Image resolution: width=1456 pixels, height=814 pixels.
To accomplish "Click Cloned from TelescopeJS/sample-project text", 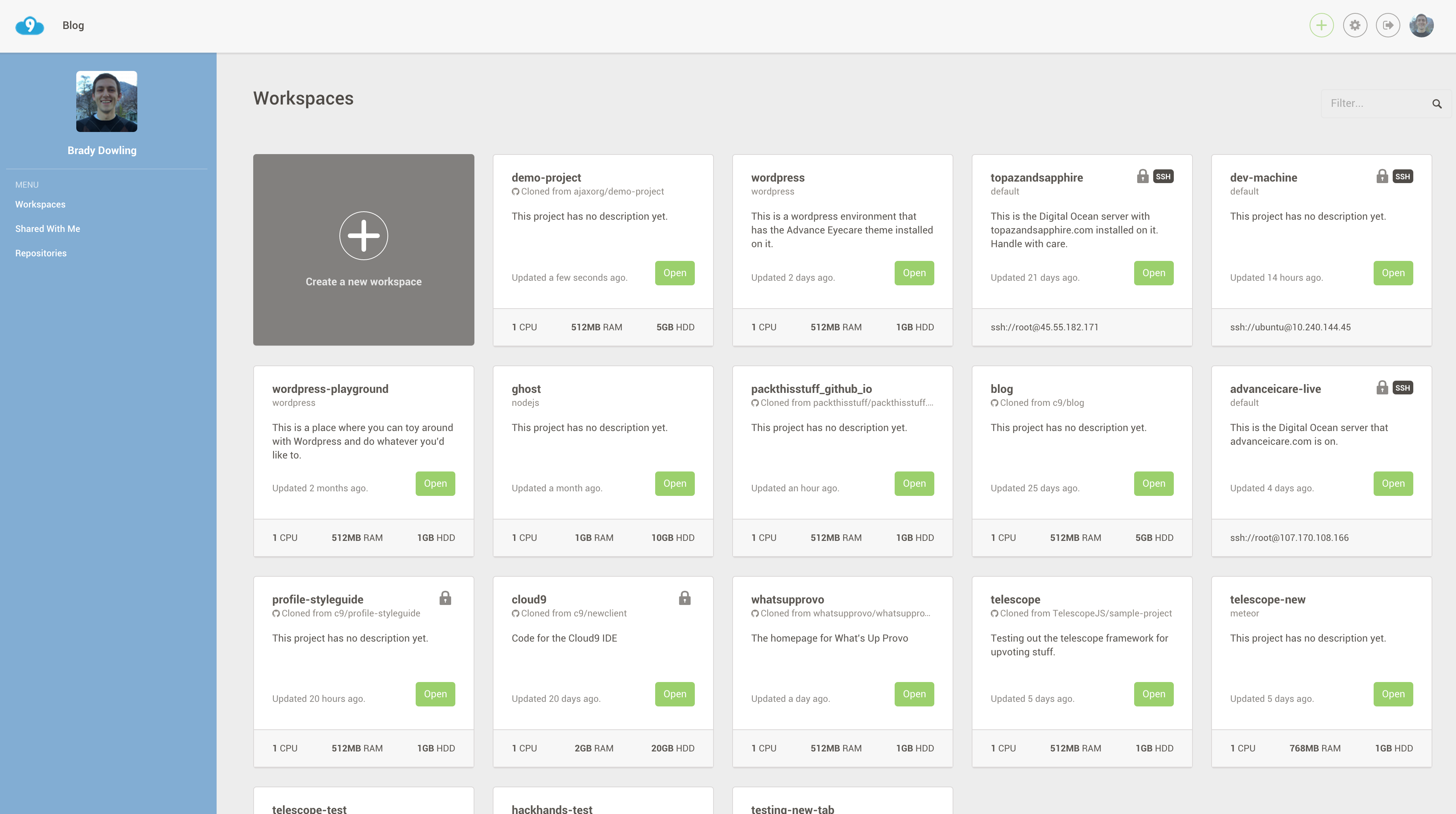I will coord(1085,613).
